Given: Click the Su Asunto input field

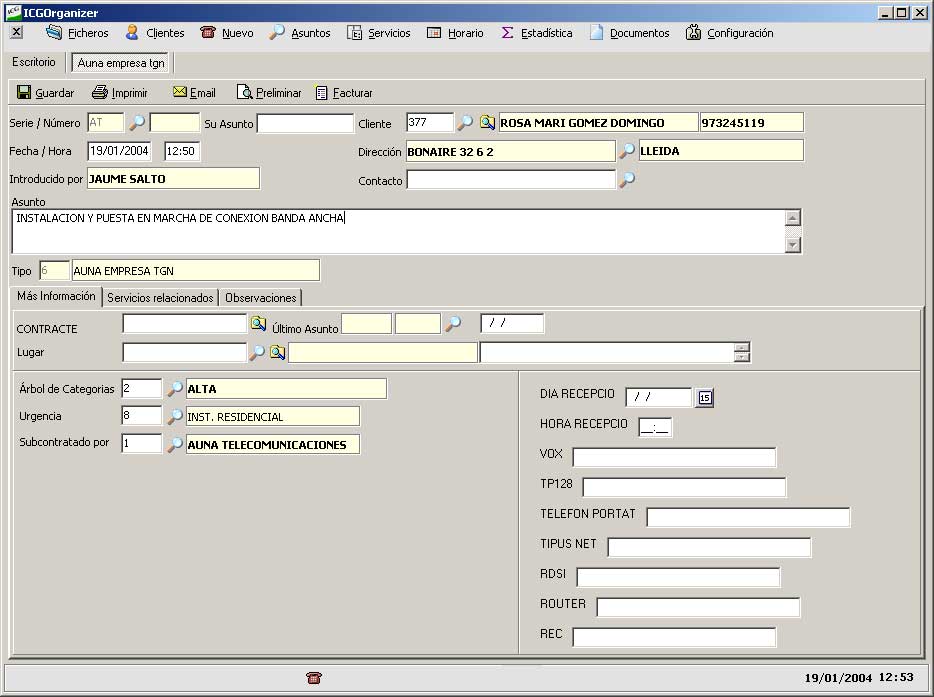Looking at the screenshot, I should point(305,124).
